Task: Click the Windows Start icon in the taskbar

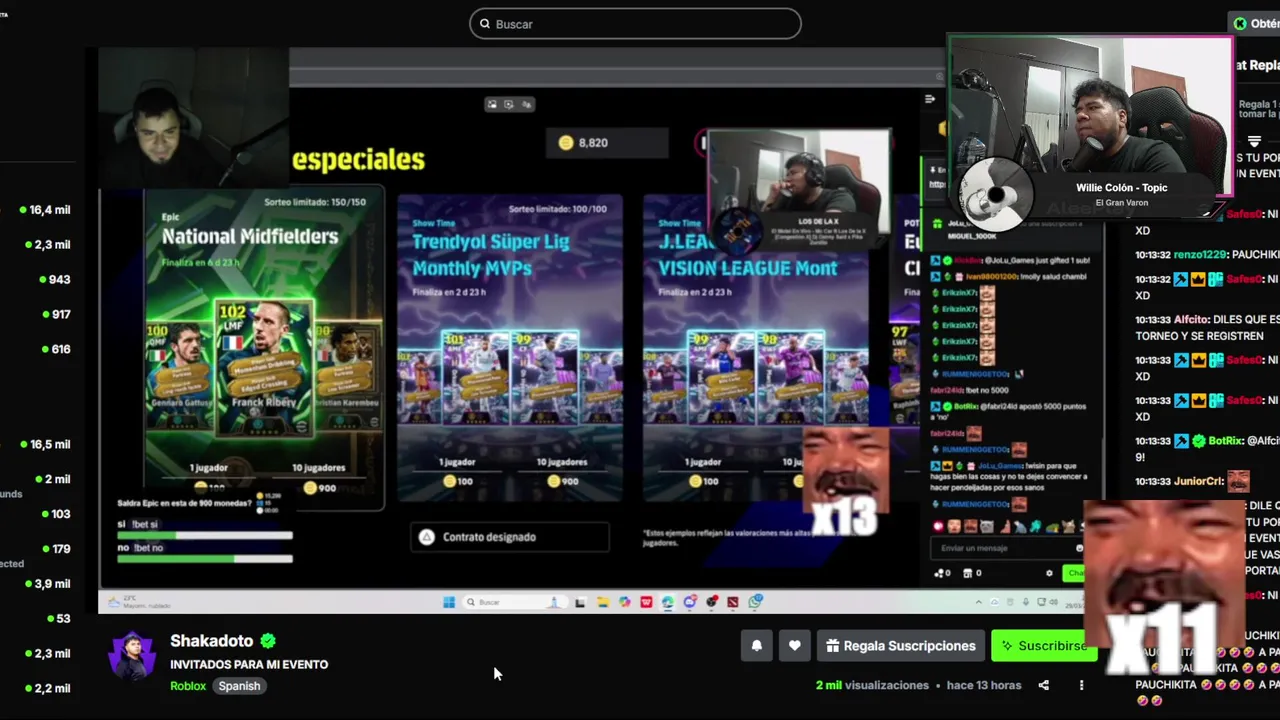Action: pyautogui.click(x=449, y=602)
